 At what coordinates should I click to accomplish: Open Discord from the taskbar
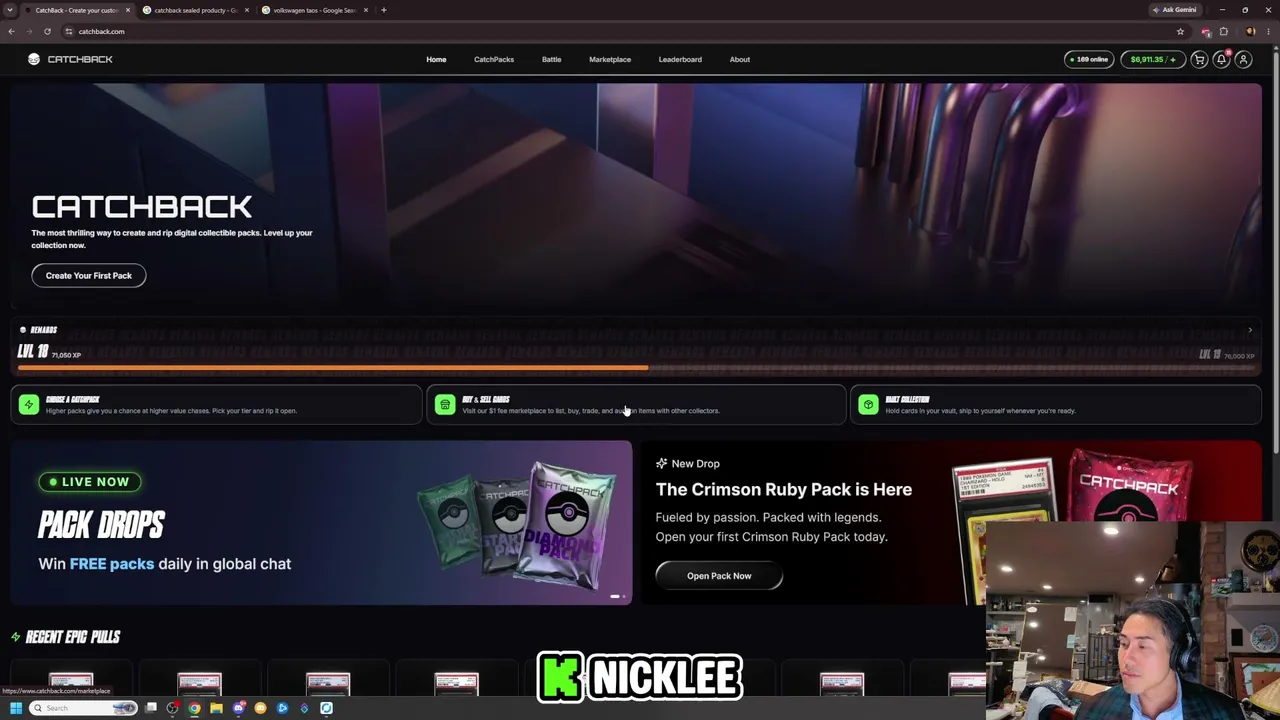(238, 708)
